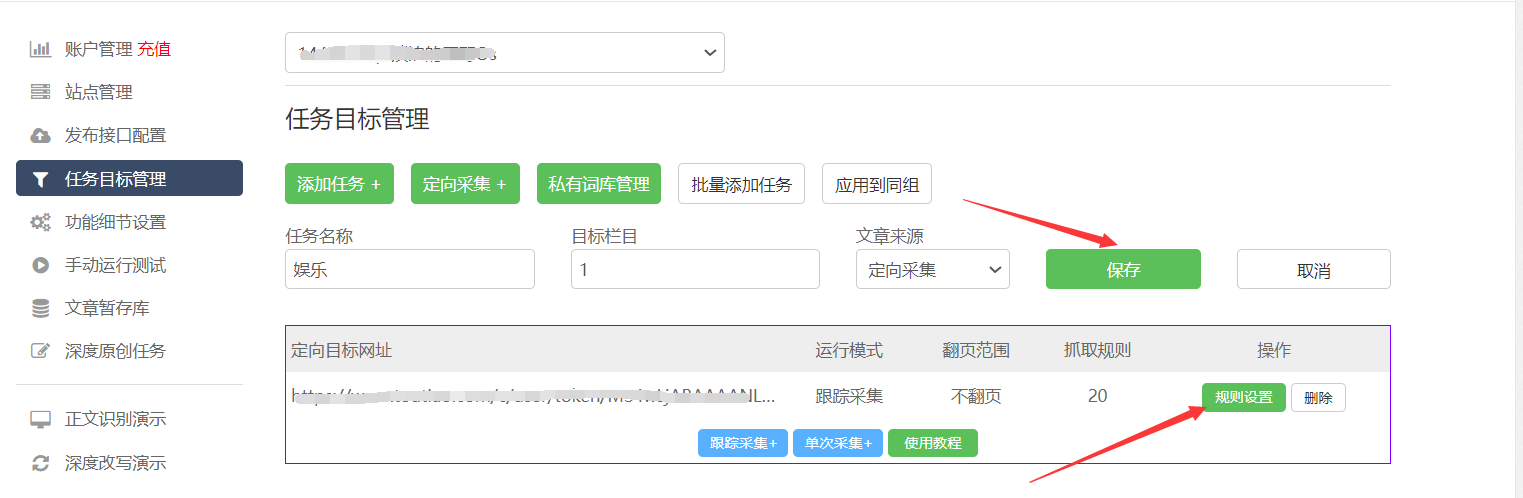Click 规则设置 in the task row
This screenshot has height=498, width=1523.
point(1243,397)
